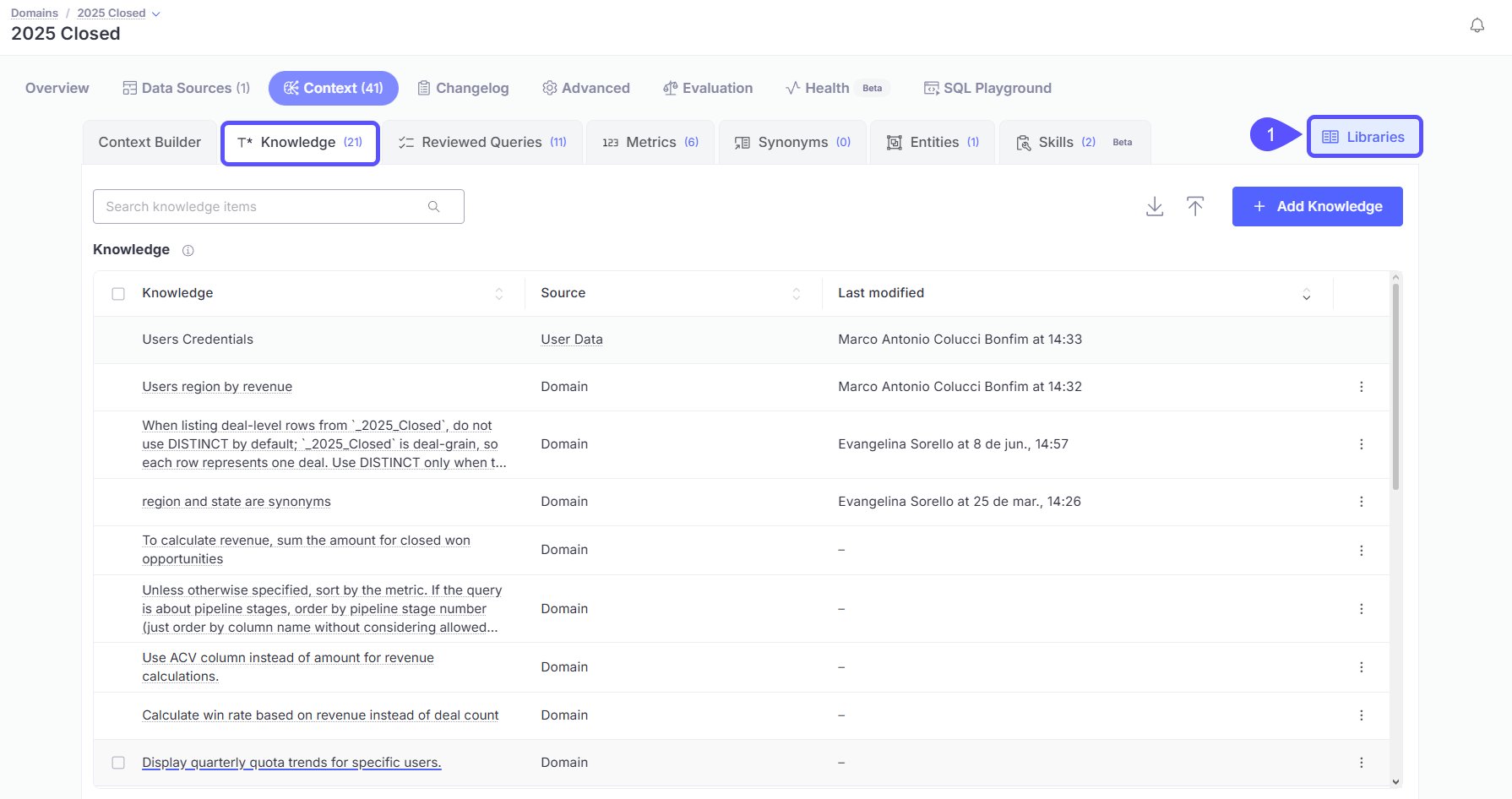Open the Entities (1) sub-tab
Image resolution: width=1512 pixels, height=799 pixels.
(x=933, y=142)
